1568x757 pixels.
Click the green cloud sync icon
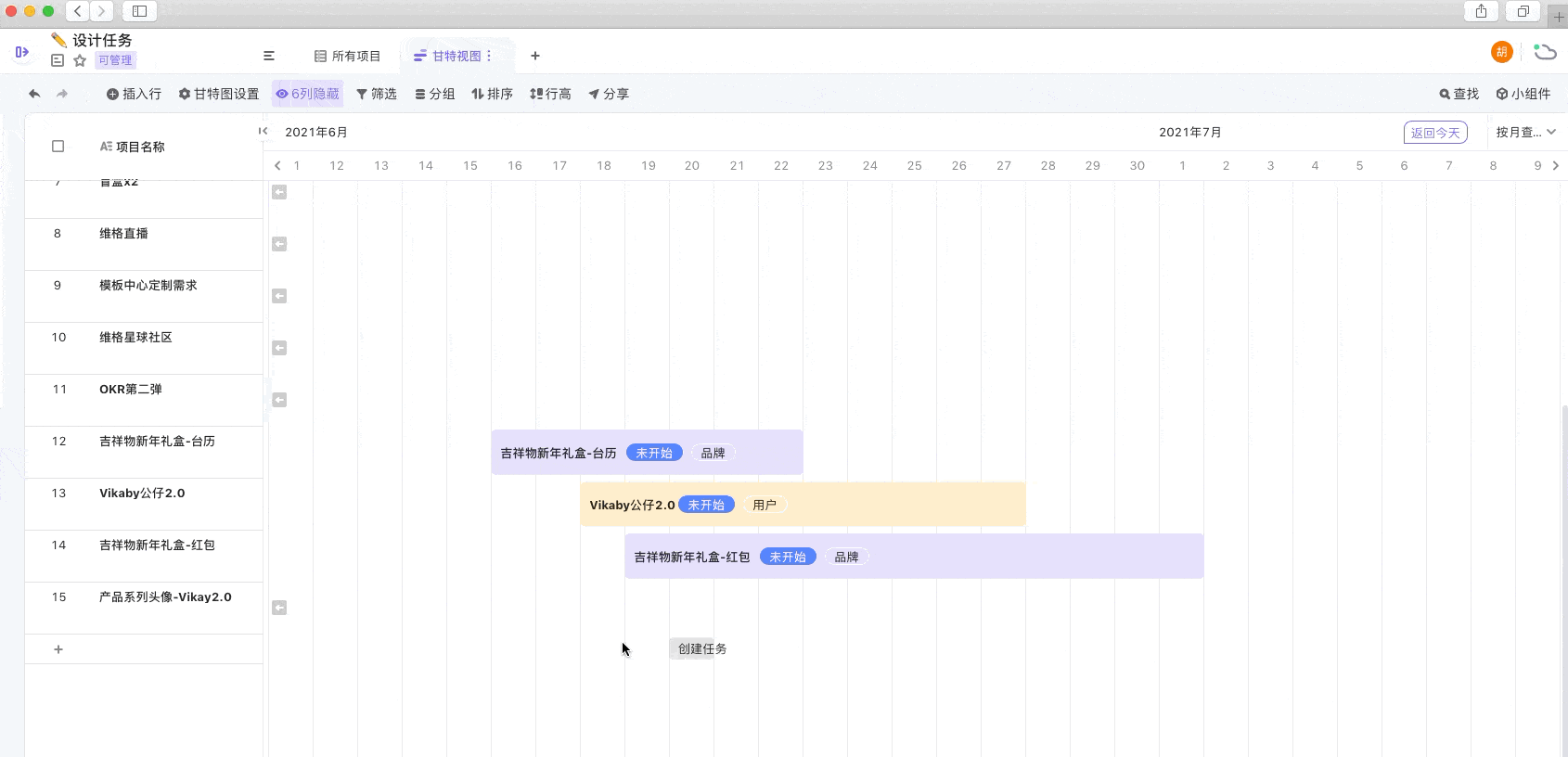[x=1545, y=52]
